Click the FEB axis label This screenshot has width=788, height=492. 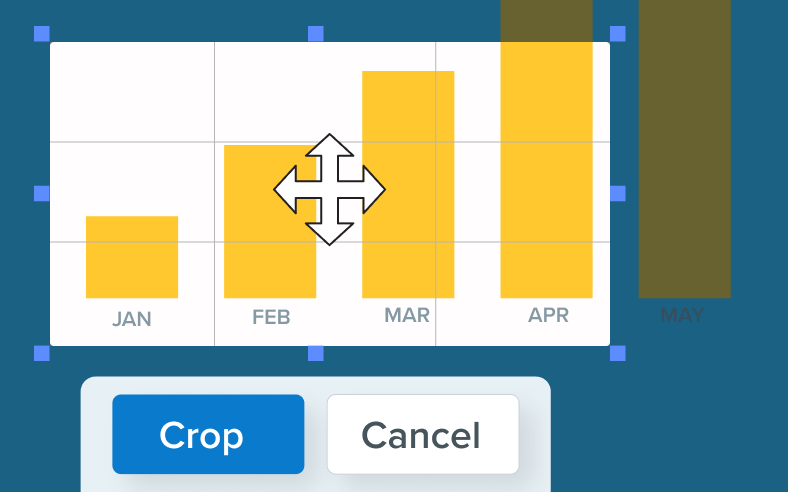pyautogui.click(x=271, y=318)
